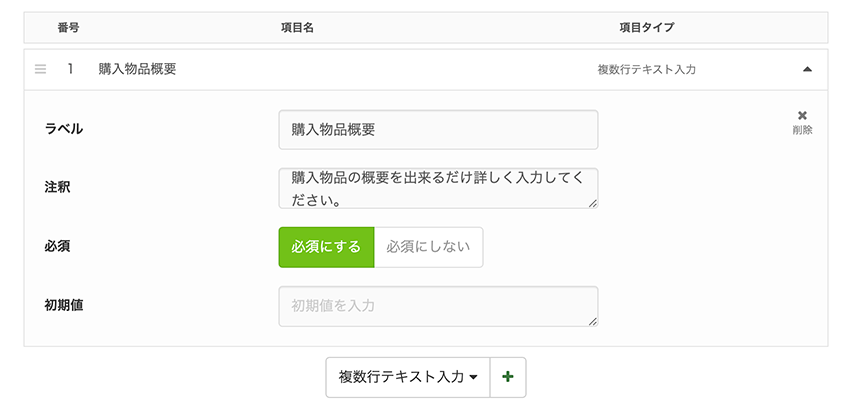Click the ラベル input field
The height and width of the screenshot is (417, 850).
pos(439,130)
